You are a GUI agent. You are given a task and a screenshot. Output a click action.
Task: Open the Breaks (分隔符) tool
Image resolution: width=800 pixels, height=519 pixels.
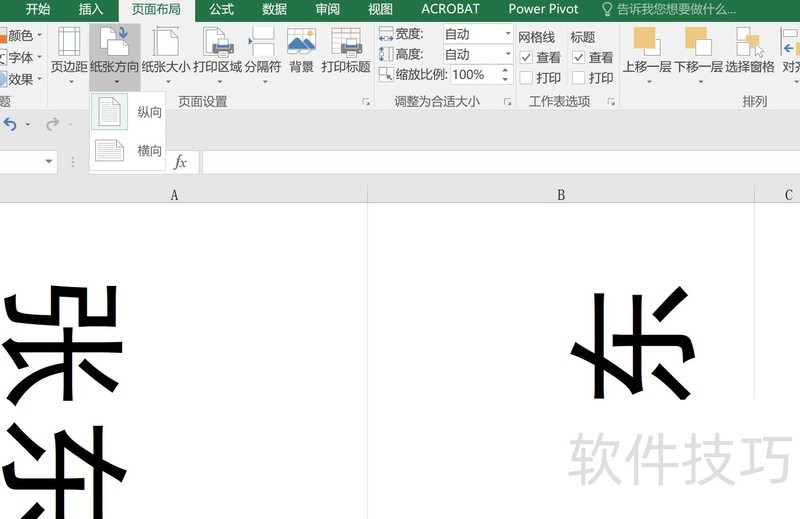(263, 55)
